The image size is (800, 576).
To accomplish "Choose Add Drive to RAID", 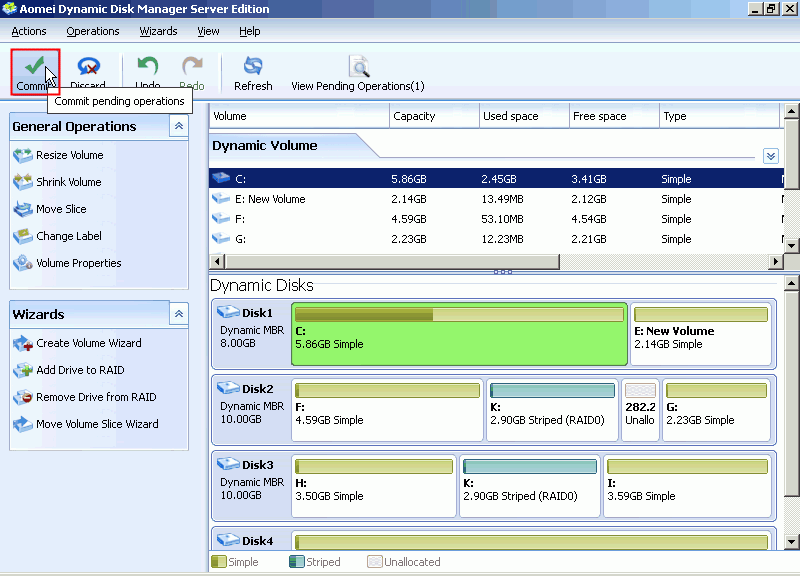I will click(x=80, y=370).
